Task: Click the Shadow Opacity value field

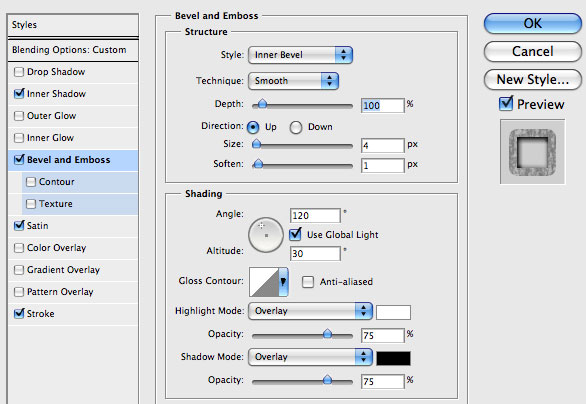Action: 383,381
